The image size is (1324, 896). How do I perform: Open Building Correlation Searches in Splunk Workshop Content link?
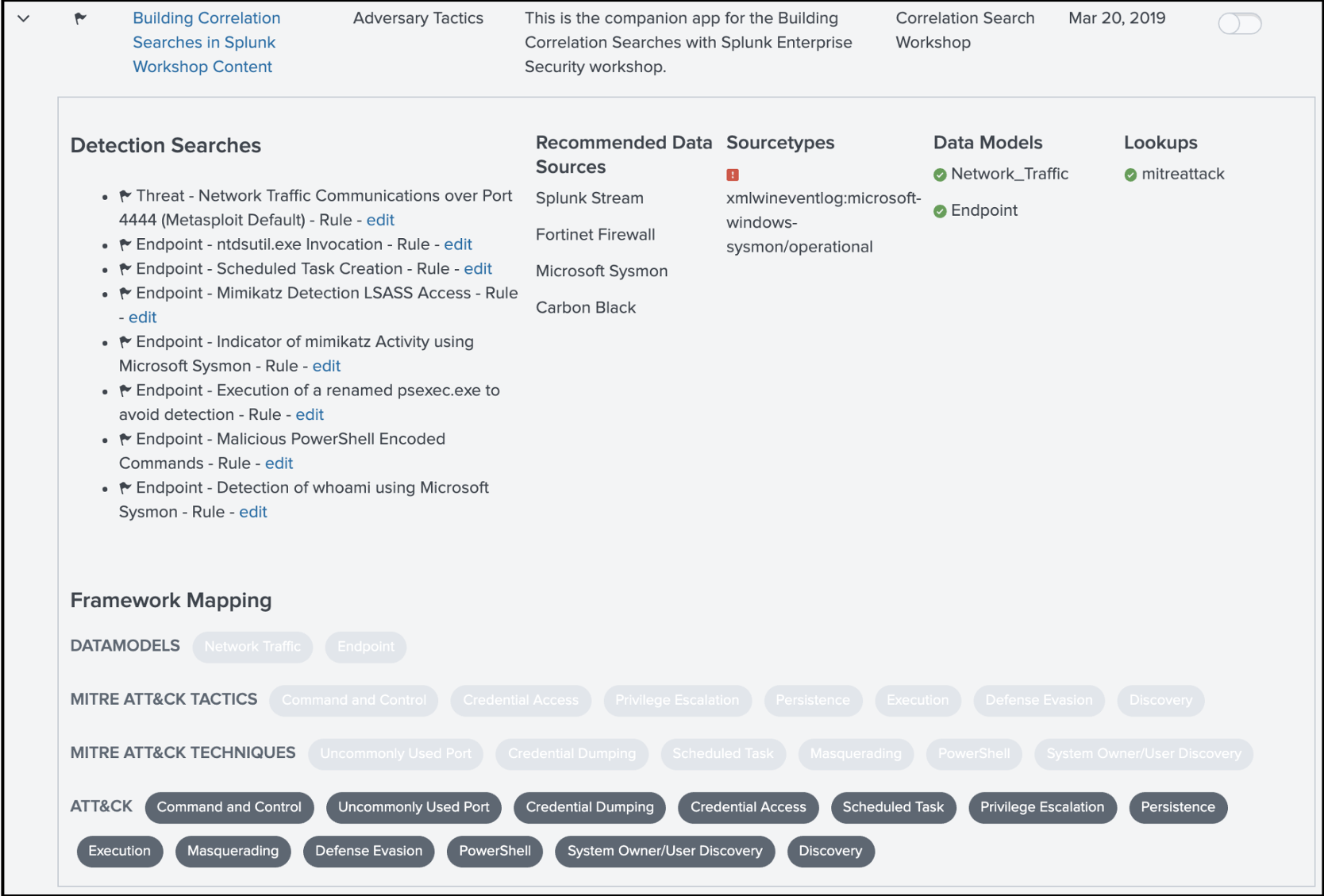click(x=206, y=42)
